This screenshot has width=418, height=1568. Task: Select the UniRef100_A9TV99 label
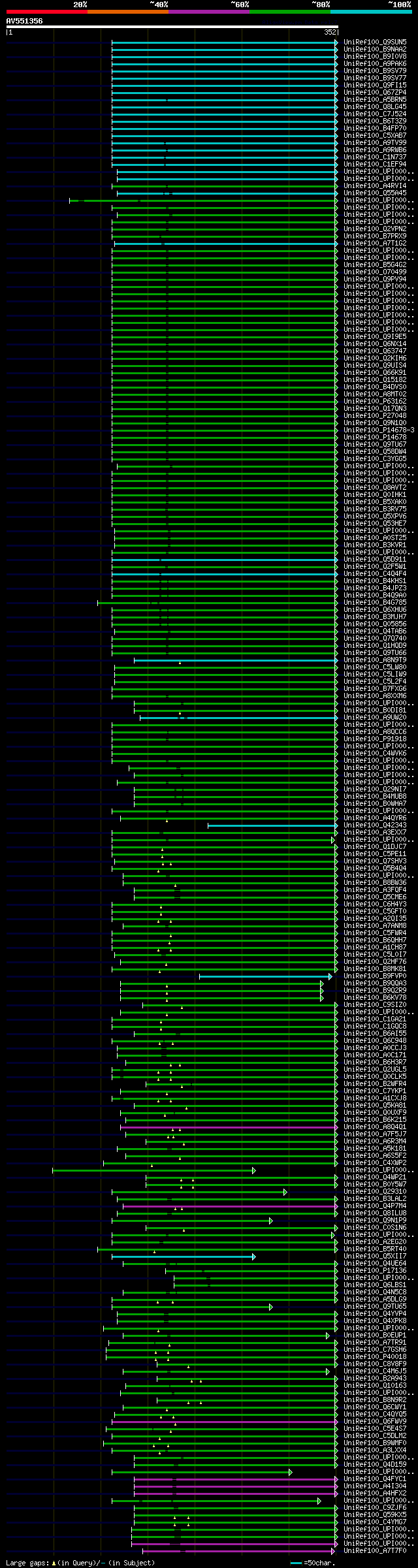click(x=375, y=143)
